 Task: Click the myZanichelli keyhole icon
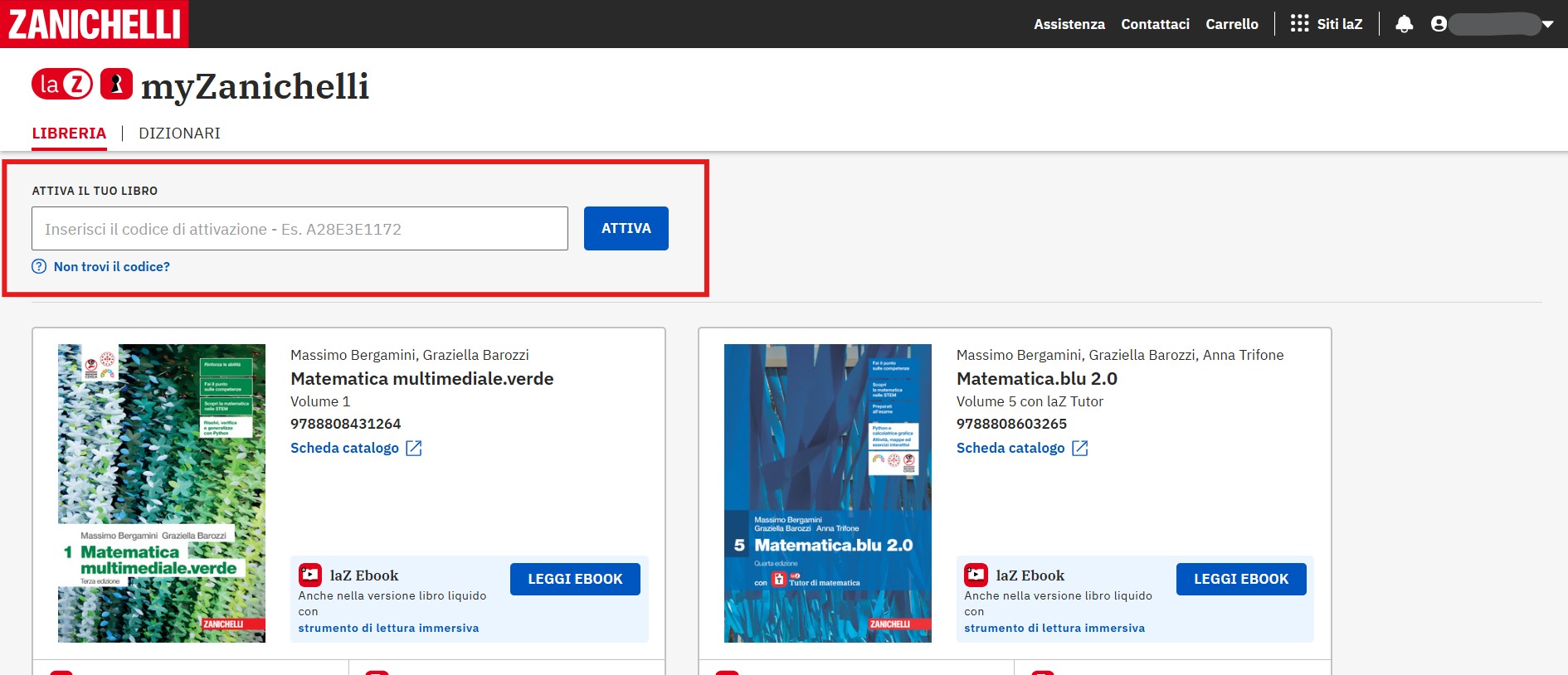pos(116,84)
